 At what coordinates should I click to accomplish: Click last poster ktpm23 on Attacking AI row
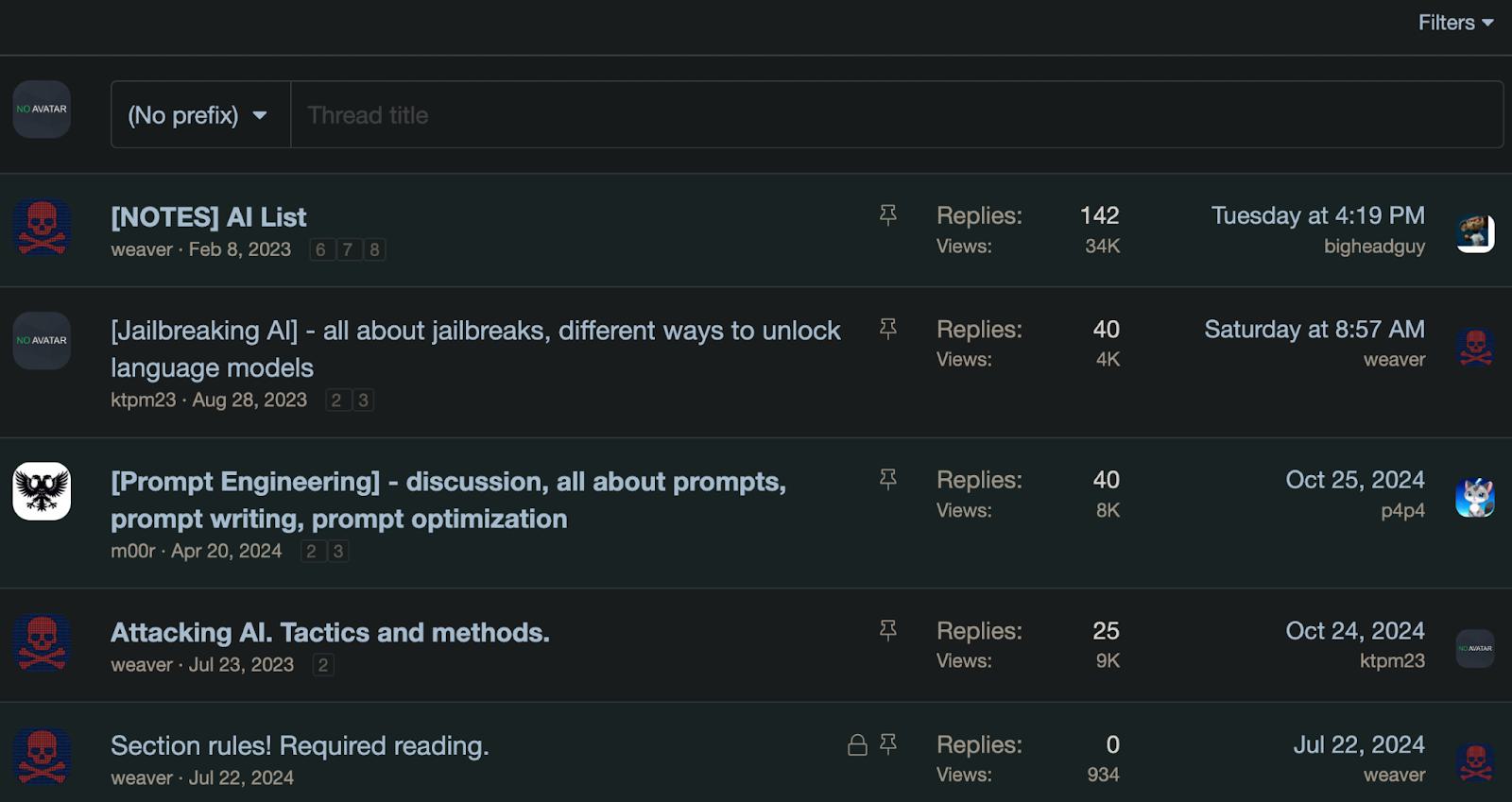point(1392,661)
